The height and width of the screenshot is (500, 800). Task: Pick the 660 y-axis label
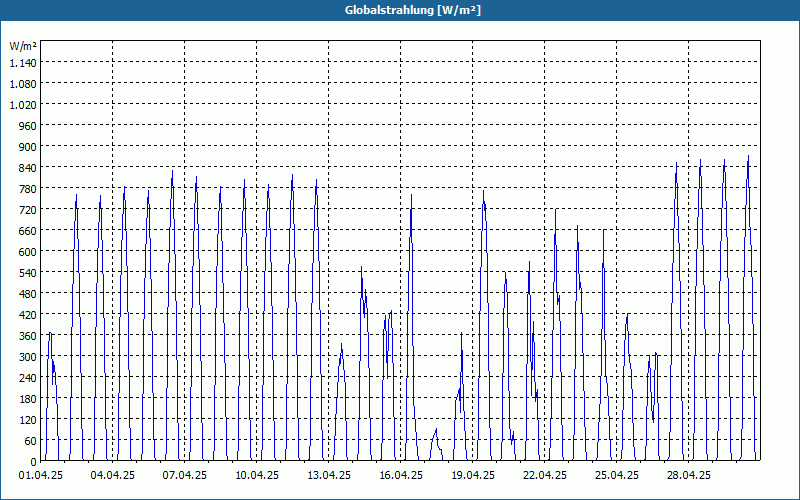point(28,231)
